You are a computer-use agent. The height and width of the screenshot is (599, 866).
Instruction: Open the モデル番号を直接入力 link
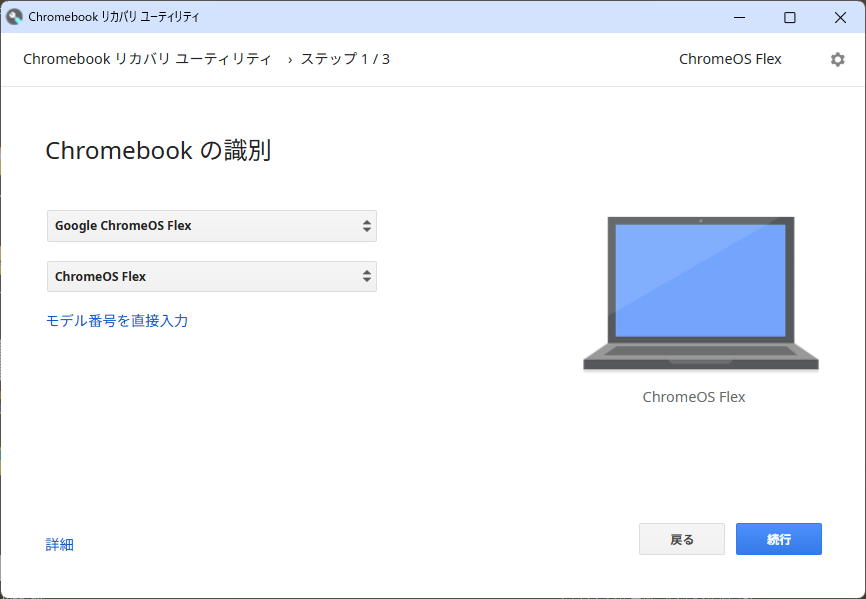(x=118, y=321)
